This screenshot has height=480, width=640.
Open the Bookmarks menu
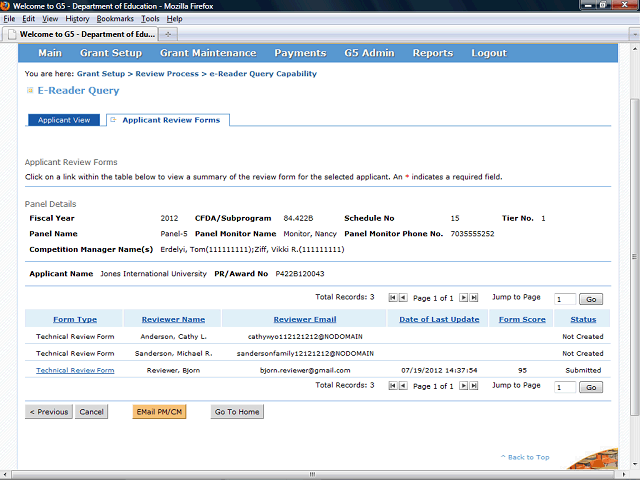(x=115, y=19)
